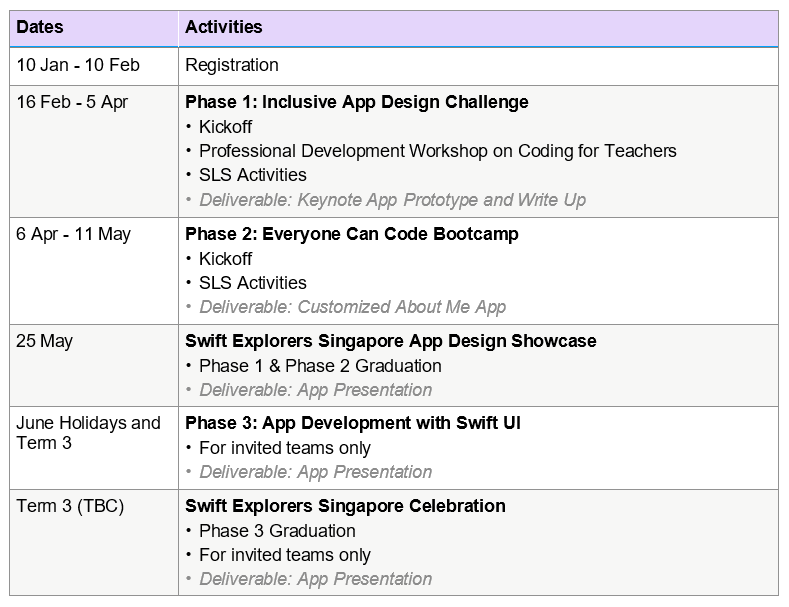Click the 16 Feb - 5 Apr date
The image size is (789, 607).
[x=72, y=102]
